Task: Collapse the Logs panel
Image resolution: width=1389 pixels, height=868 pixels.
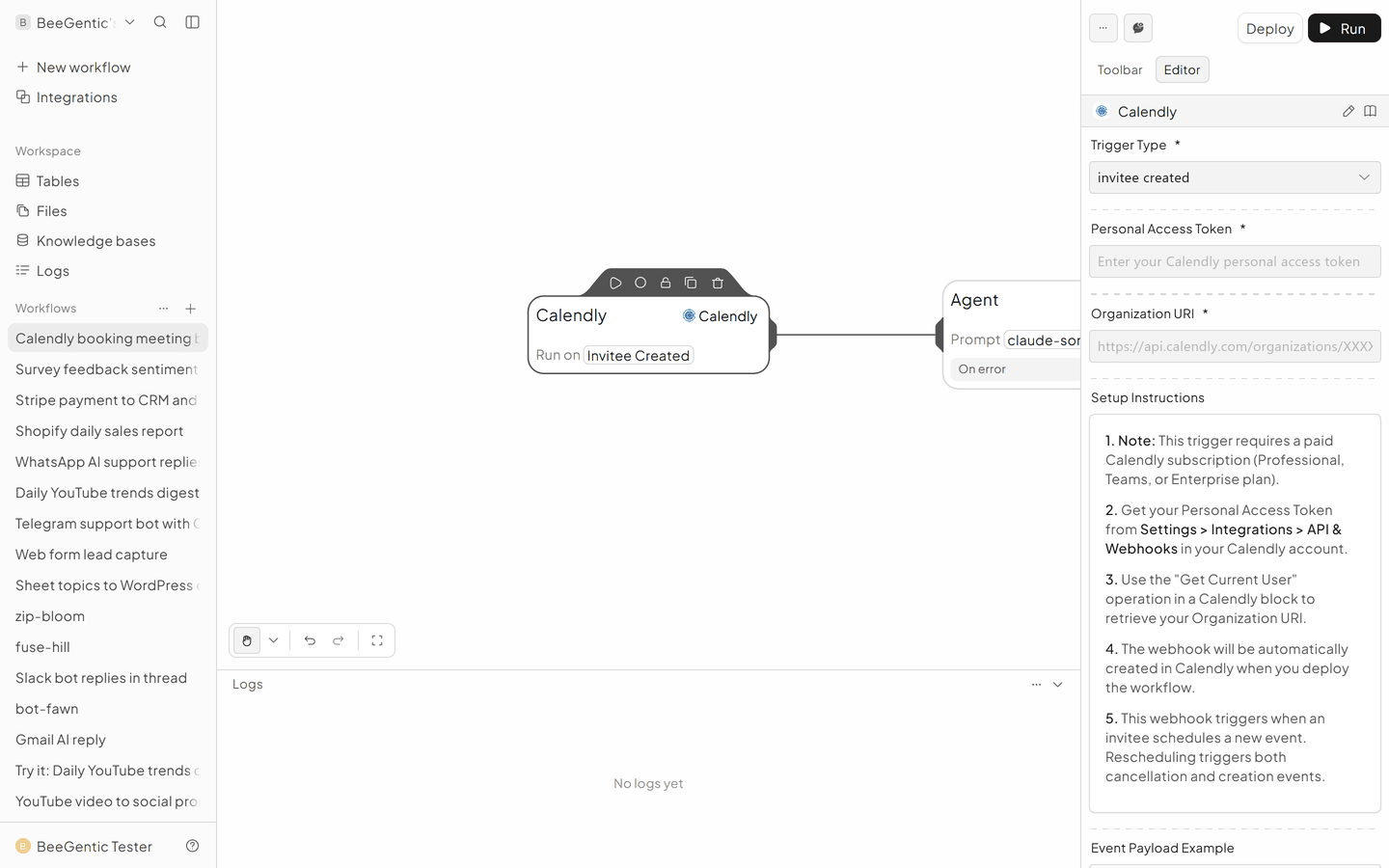Action: tap(1058, 684)
